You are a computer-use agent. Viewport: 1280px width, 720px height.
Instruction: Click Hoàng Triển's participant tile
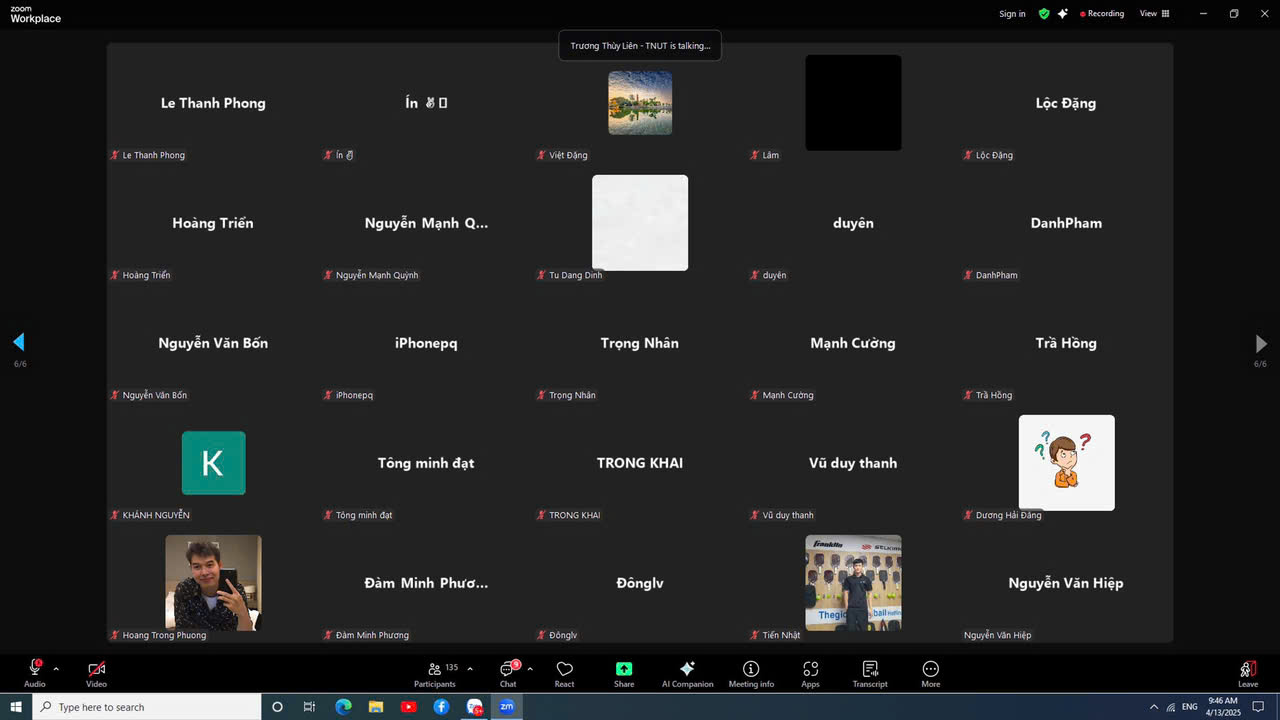point(213,223)
